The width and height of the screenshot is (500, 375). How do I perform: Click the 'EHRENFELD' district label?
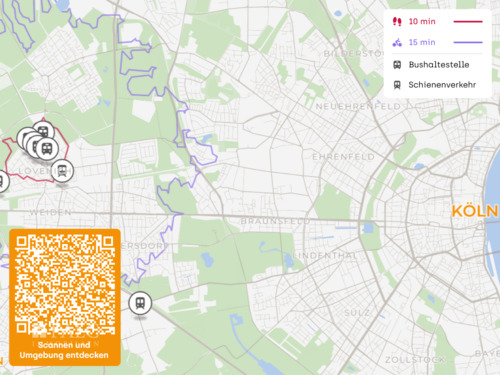point(343,157)
